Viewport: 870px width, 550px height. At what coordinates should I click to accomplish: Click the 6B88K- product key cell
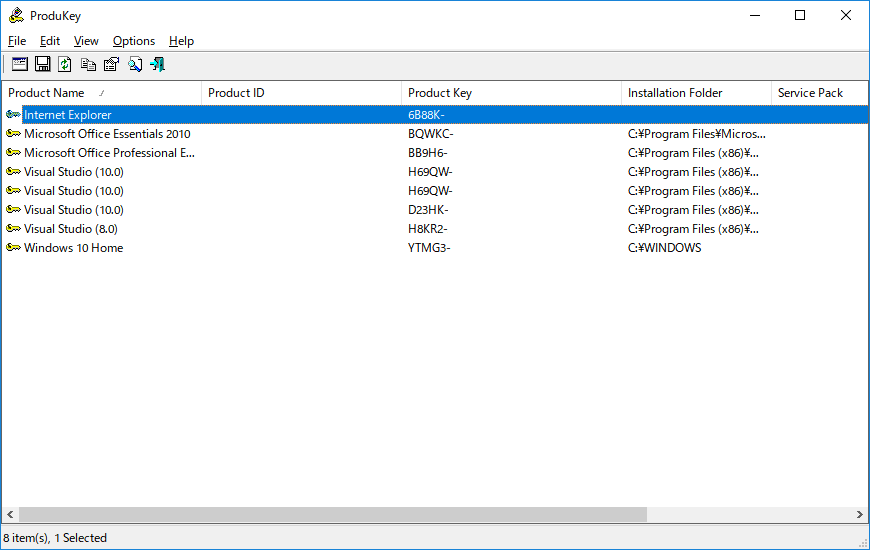coord(426,115)
